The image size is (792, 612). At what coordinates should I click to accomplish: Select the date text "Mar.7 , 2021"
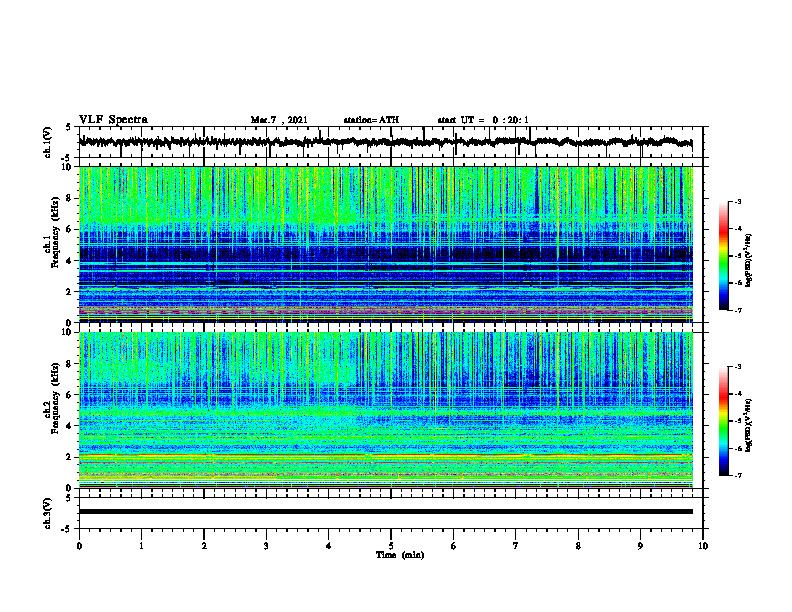279,120
